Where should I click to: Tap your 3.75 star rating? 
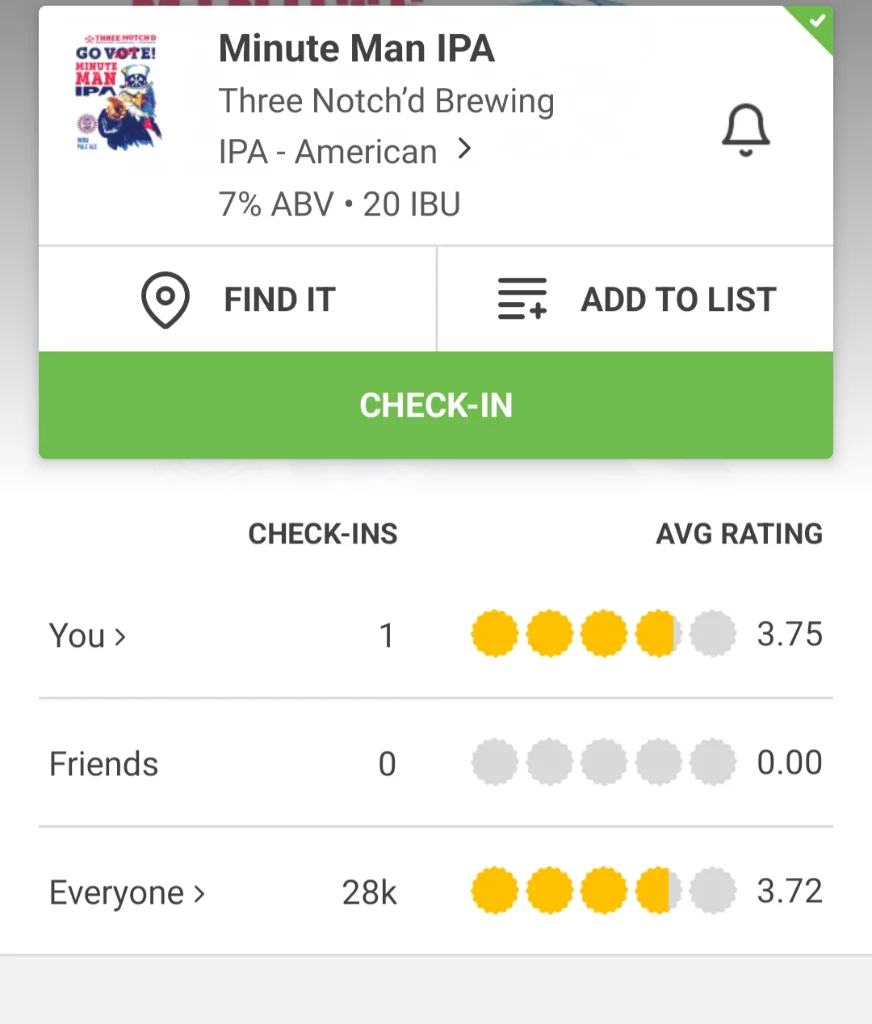[603, 634]
